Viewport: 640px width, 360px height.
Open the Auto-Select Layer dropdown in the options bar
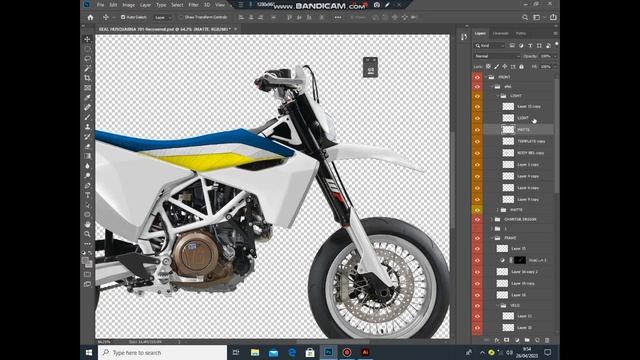[x=162, y=17]
